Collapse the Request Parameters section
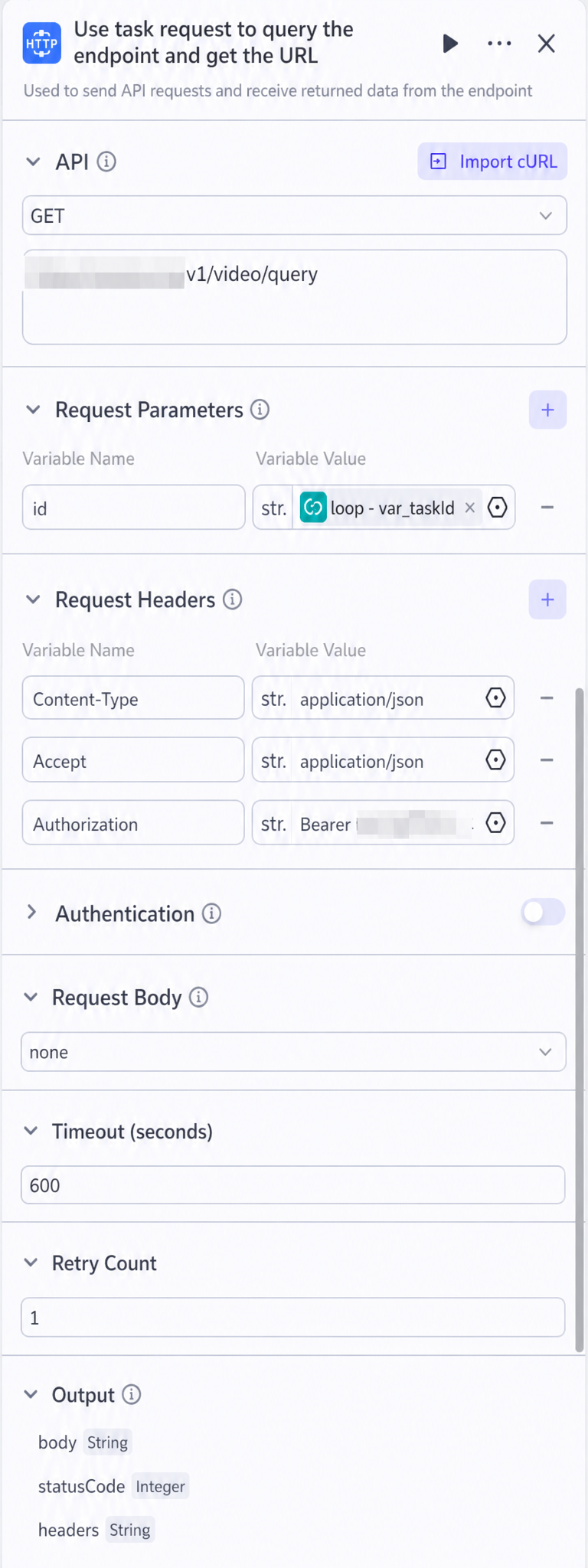 click(x=33, y=410)
